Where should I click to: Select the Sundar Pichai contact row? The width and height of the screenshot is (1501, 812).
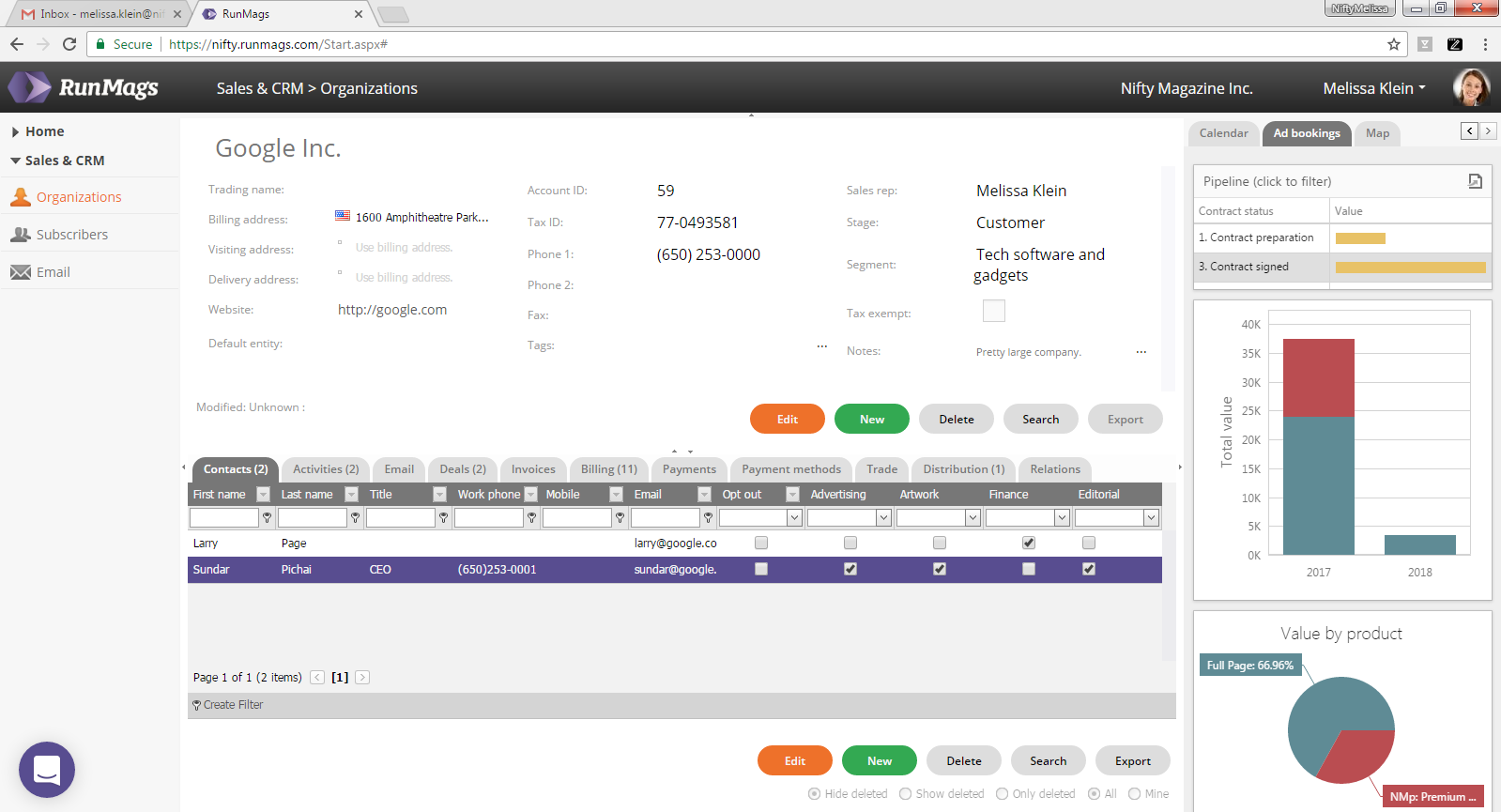coord(674,569)
